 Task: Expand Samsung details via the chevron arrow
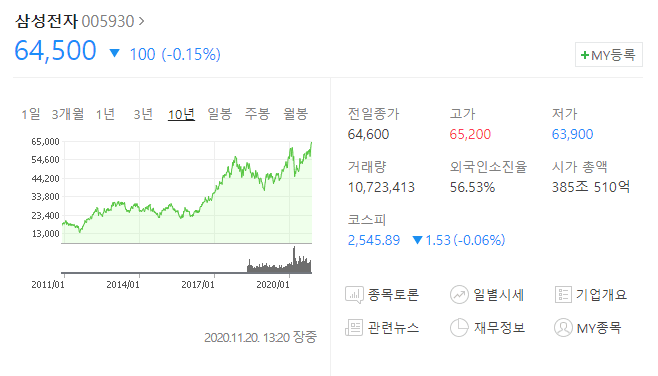pos(141,21)
